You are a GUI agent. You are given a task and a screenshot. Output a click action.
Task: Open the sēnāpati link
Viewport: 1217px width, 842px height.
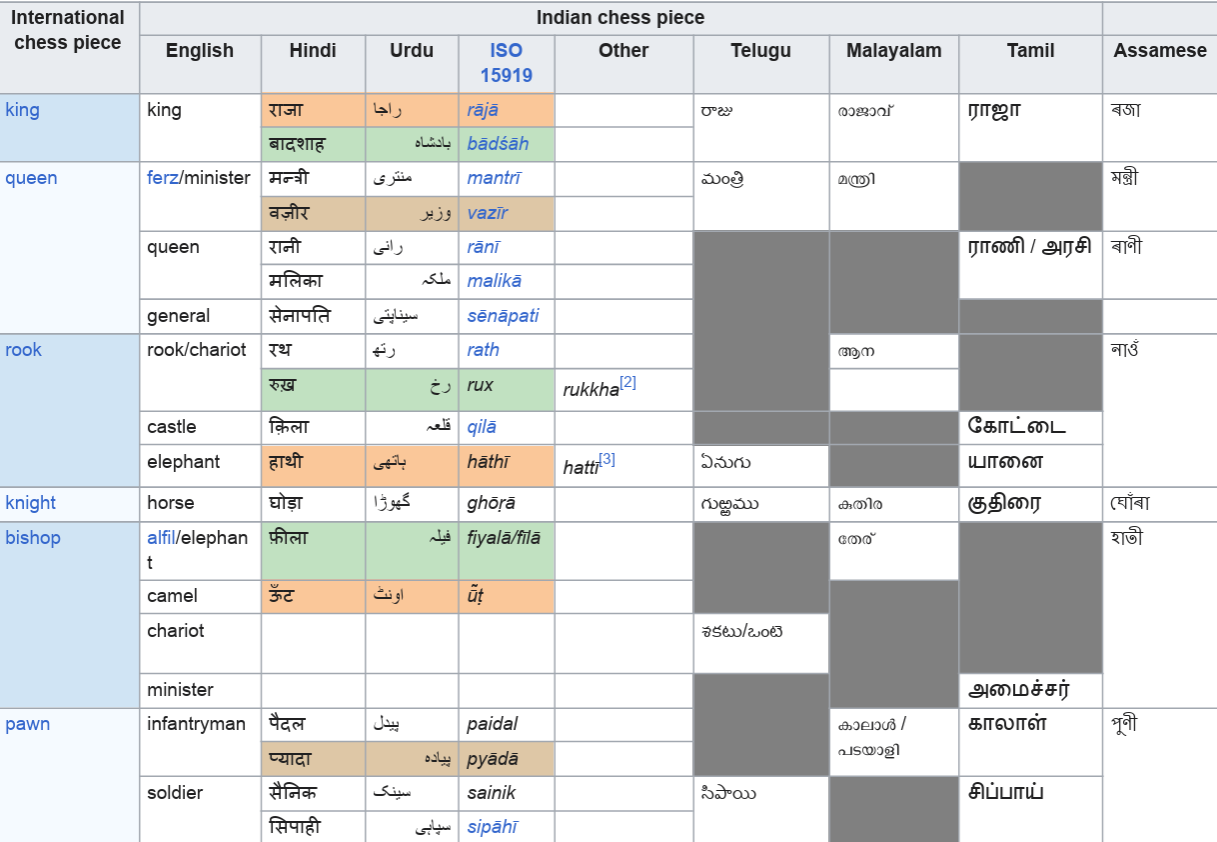503,316
